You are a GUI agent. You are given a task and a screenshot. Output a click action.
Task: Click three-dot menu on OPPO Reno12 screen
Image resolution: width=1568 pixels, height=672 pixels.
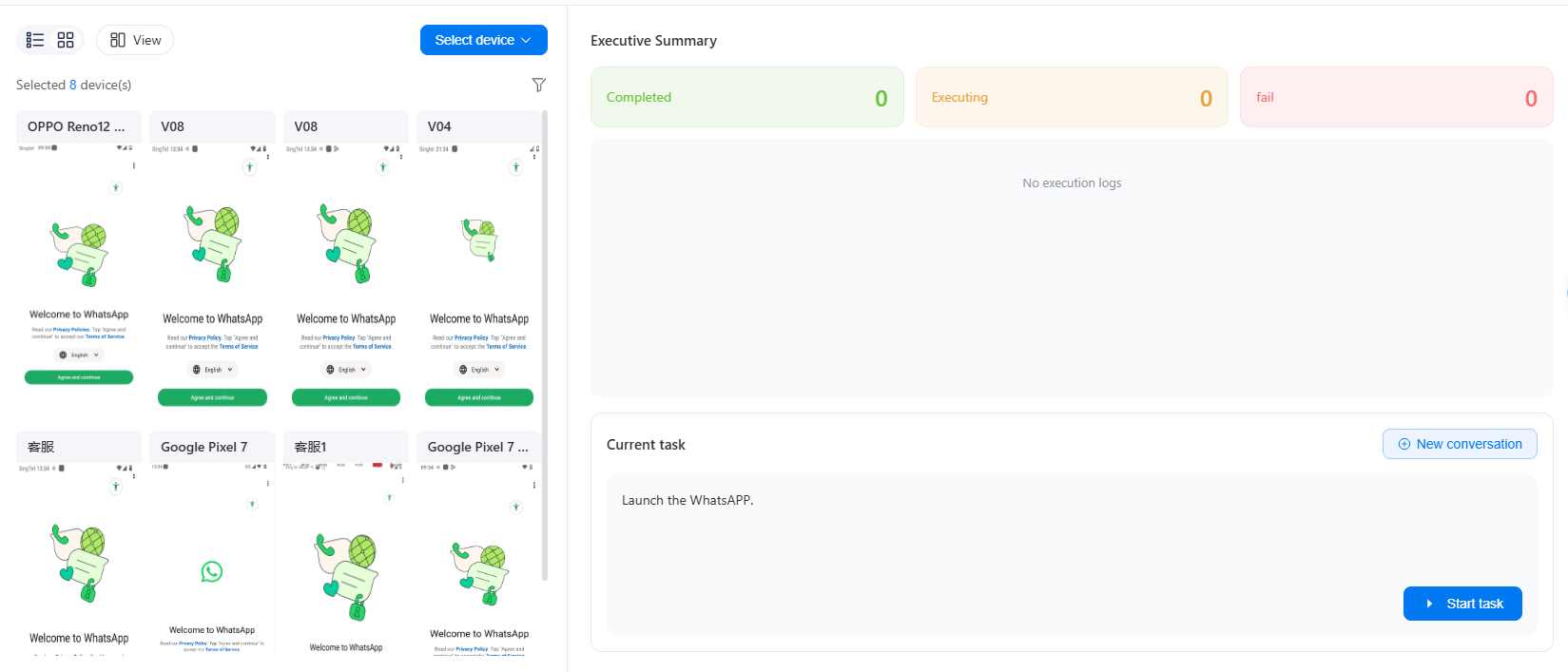pyautogui.click(x=133, y=165)
